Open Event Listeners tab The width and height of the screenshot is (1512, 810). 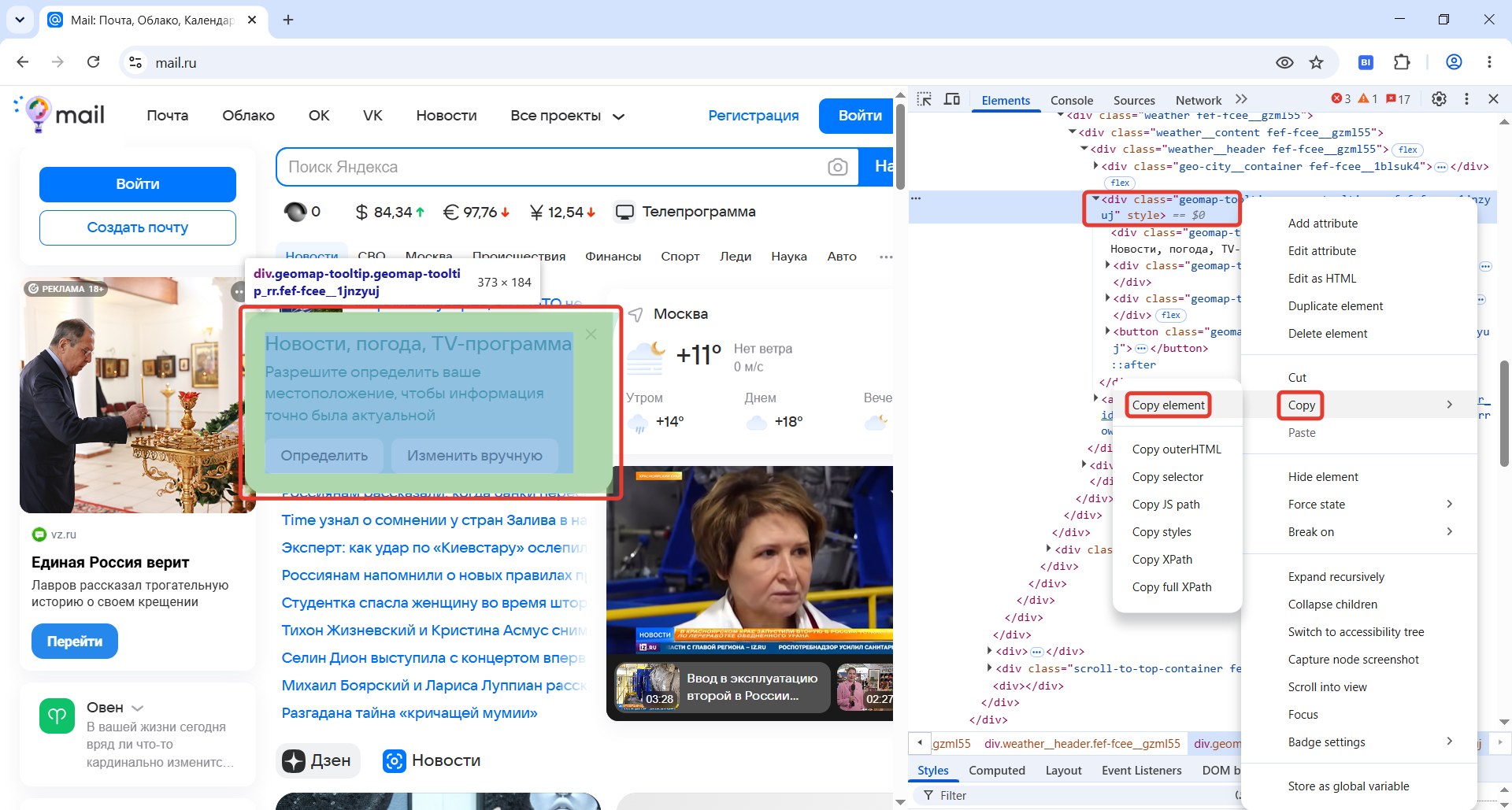1142,770
